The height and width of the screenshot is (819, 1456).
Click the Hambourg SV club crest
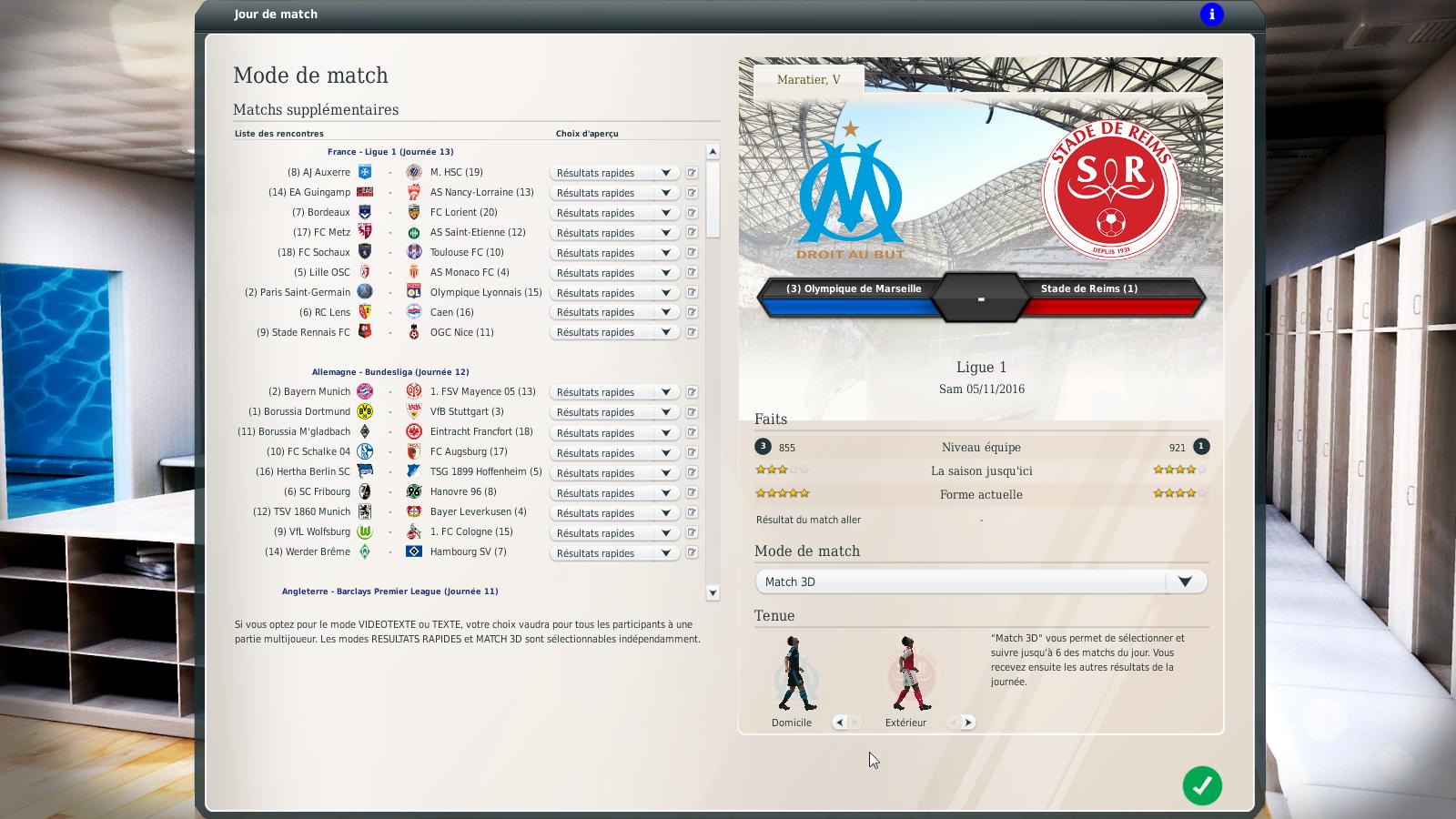[x=414, y=551]
